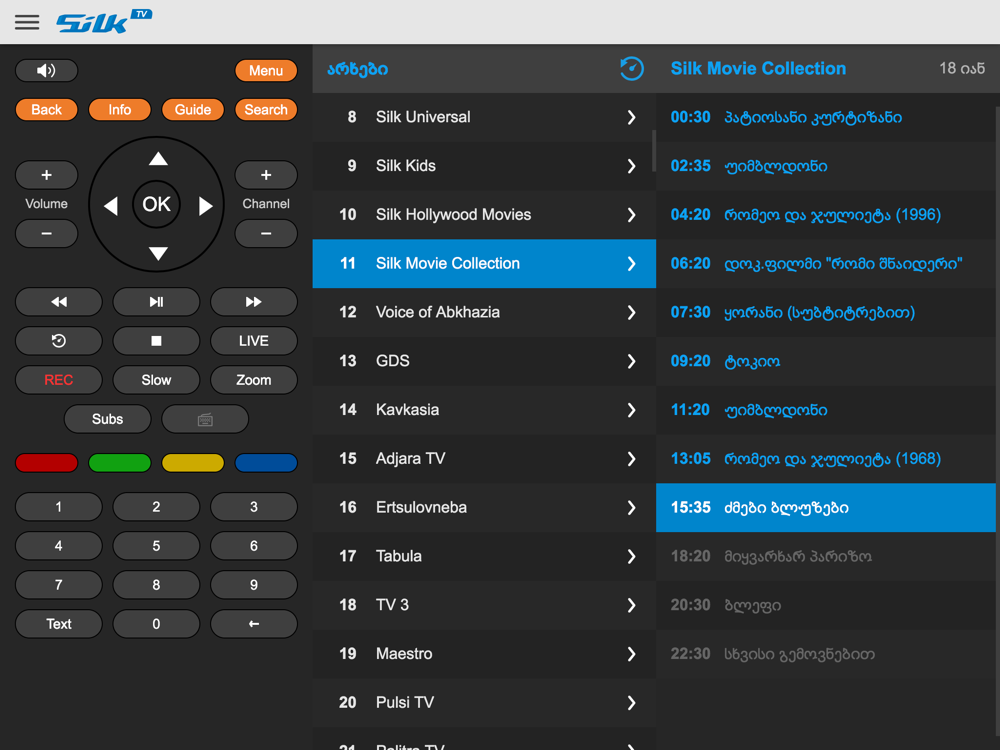The image size is (1000, 750).
Task: Click number 9 on the keypad
Action: [254, 585]
